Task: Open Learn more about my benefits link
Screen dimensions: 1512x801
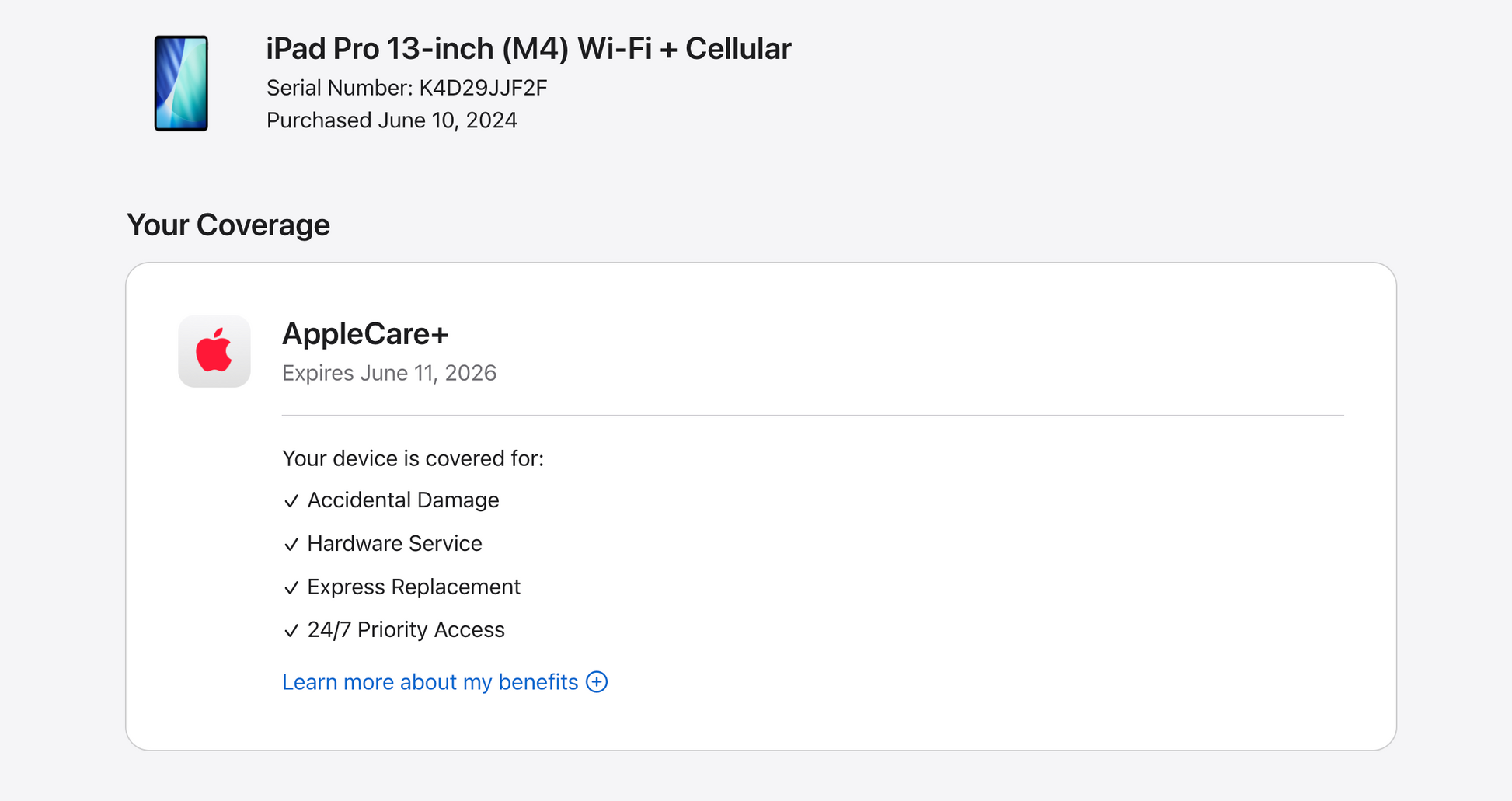Action: pyautogui.click(x=430, y=682)
